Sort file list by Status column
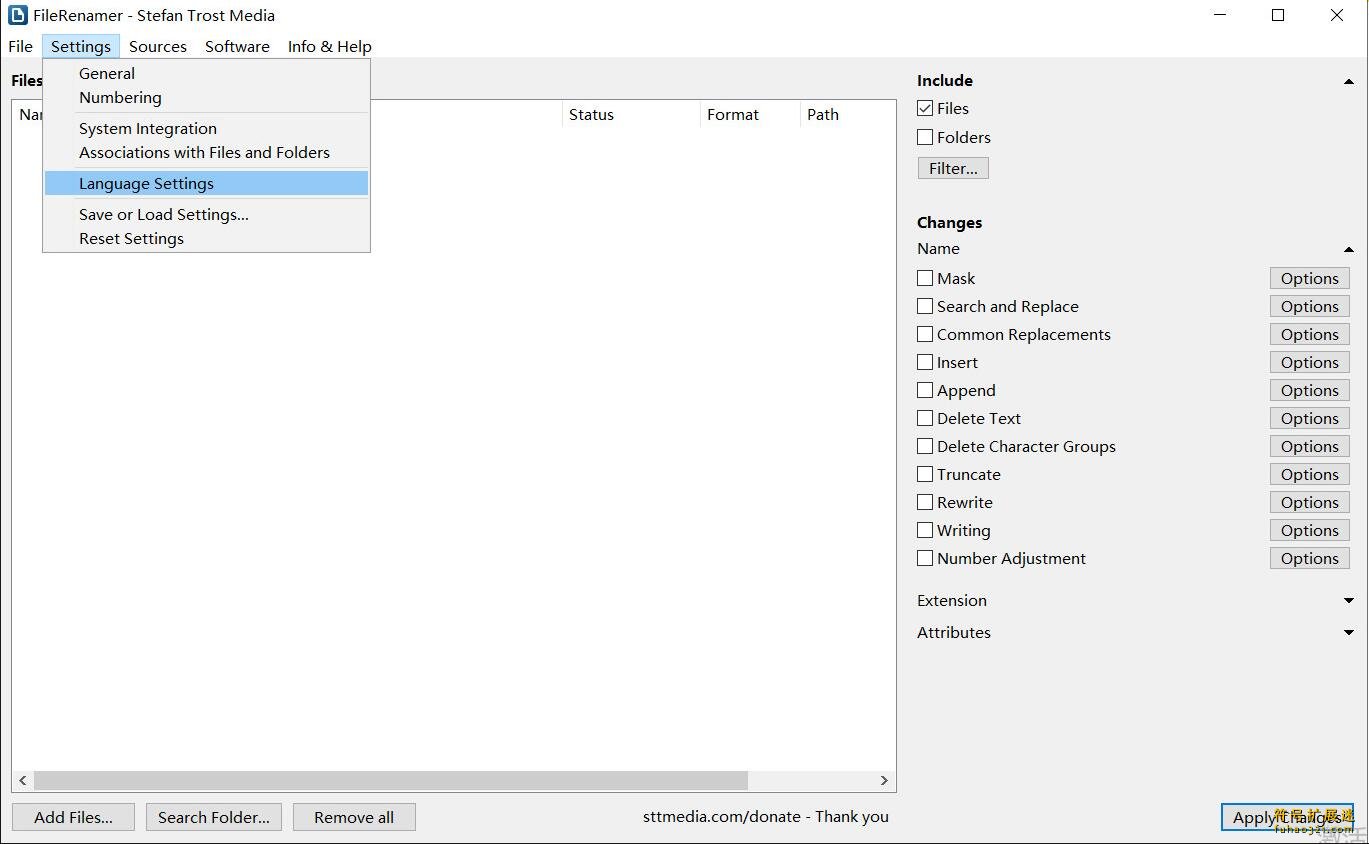This screenshot has width=1369, height=844. (x=591, y=115)
